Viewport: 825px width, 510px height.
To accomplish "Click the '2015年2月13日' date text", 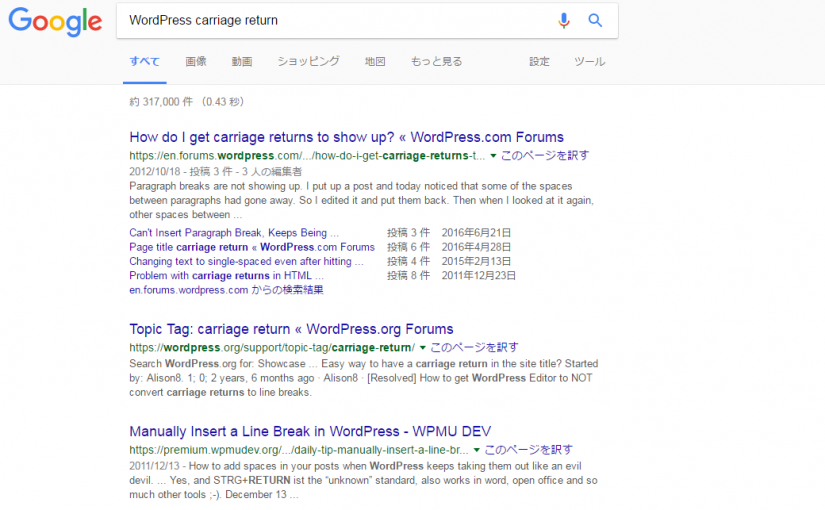I will point(476,261).
